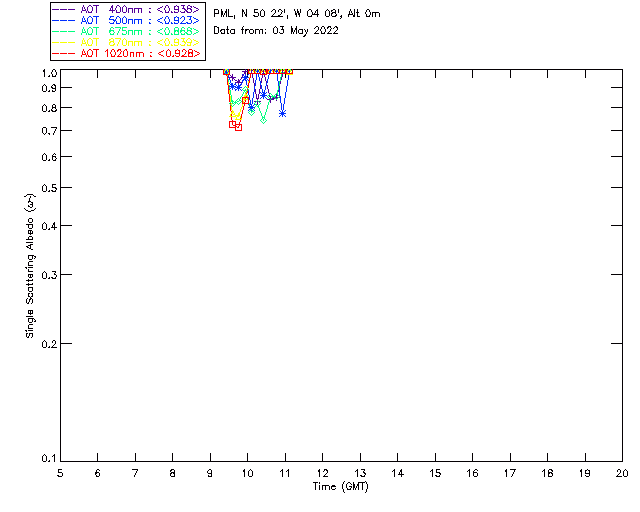Screen dimensions: 640x512
Task: Click the x-axis tick label 14
Action: [x=398, y=473]
